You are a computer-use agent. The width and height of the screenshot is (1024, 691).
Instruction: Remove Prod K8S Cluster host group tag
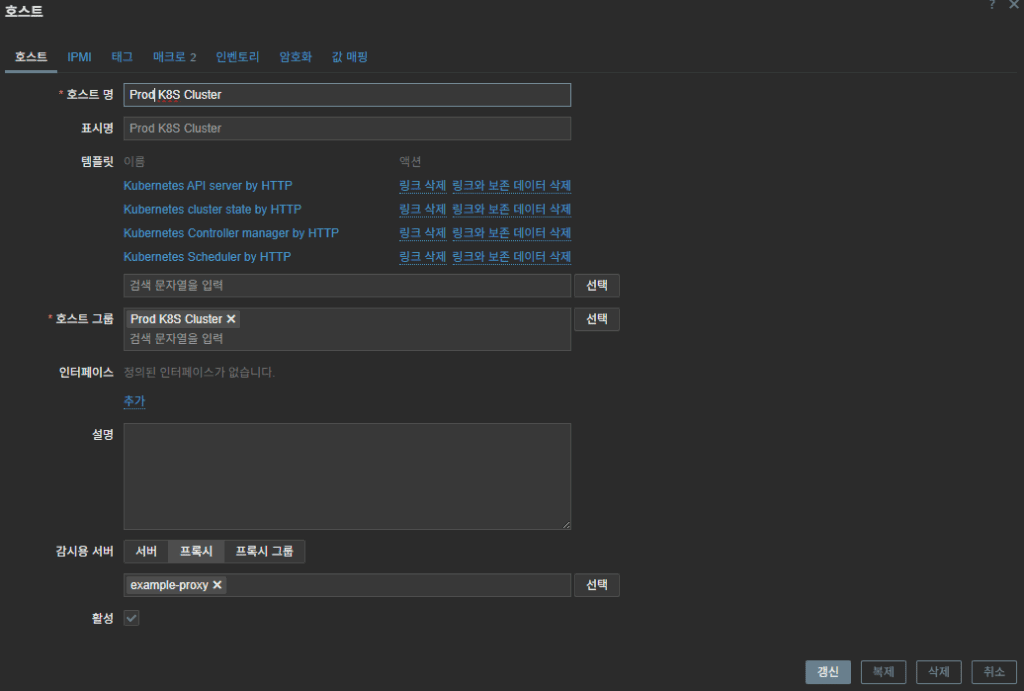(231, 319)
